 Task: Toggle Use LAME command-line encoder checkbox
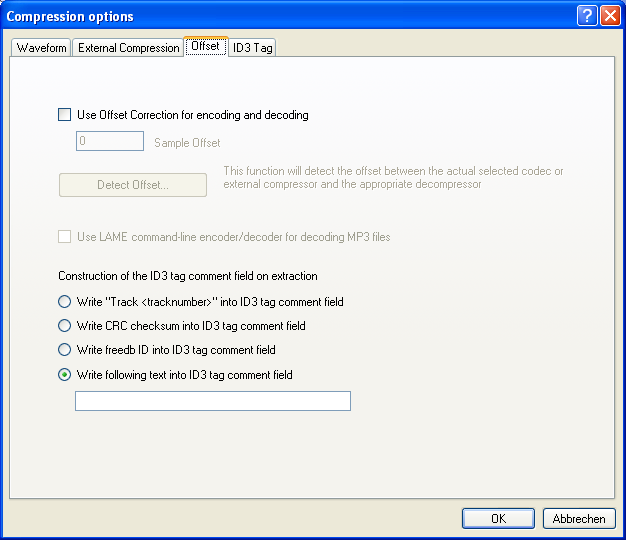(66, 237)
